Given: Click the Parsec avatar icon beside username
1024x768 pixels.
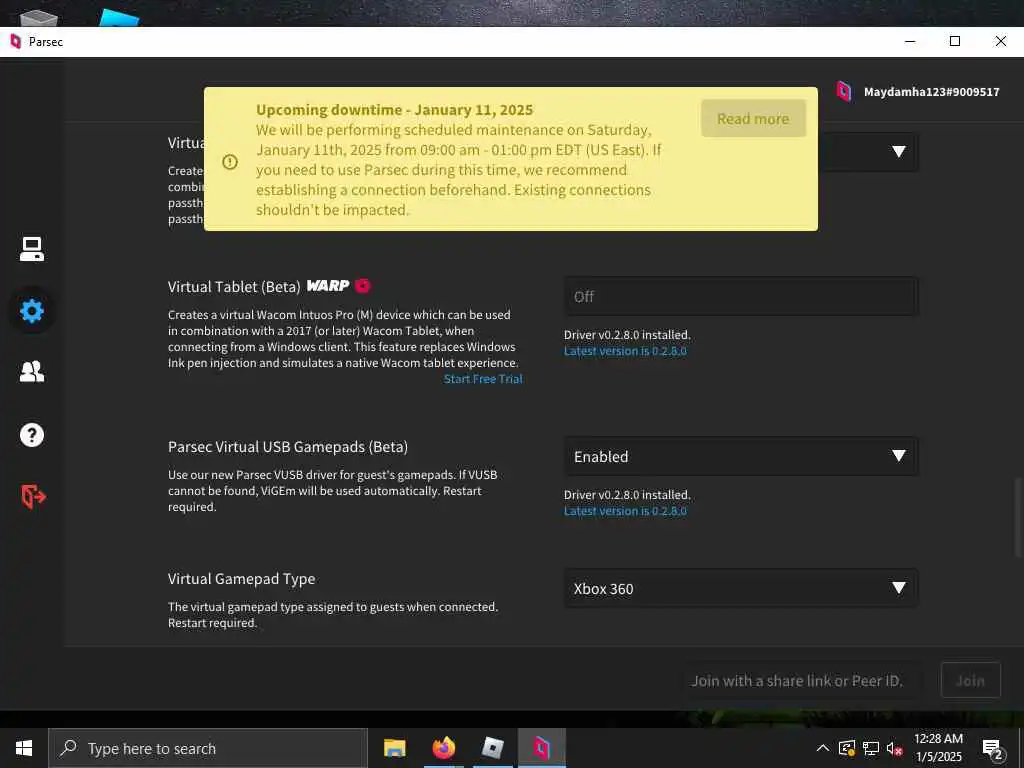Looking at the screenshot, I should (x=844, y=91).
